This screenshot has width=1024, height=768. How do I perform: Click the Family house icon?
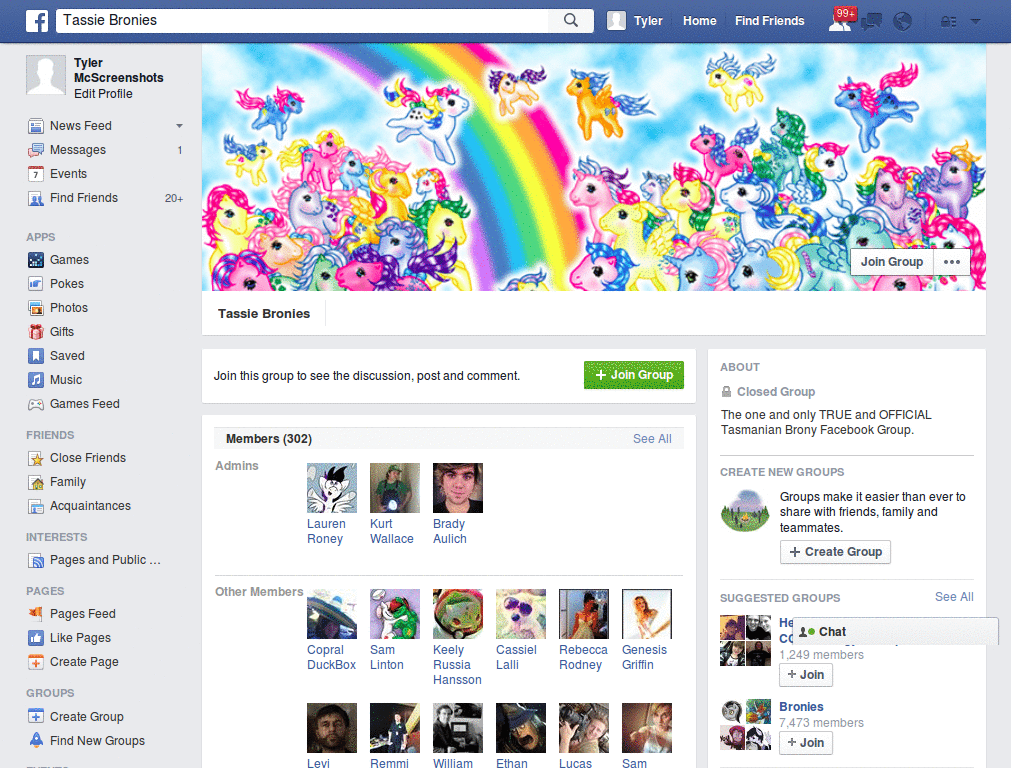[x=36, y=483]
